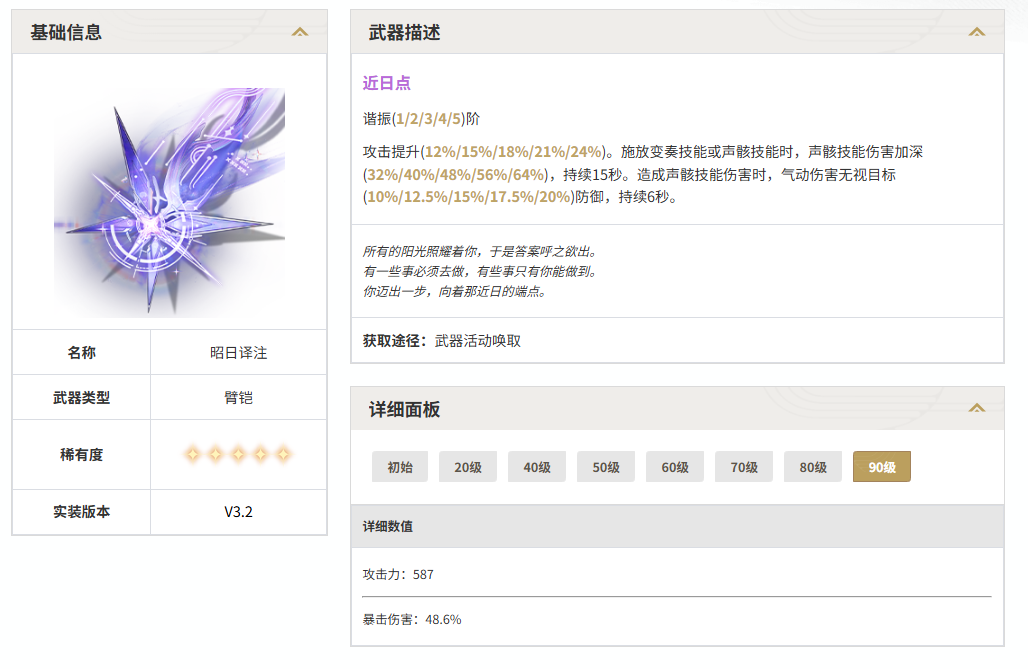Click the weapon type 臂铠 cell
The image size is (1028, 669).
(x=238, y=398)
